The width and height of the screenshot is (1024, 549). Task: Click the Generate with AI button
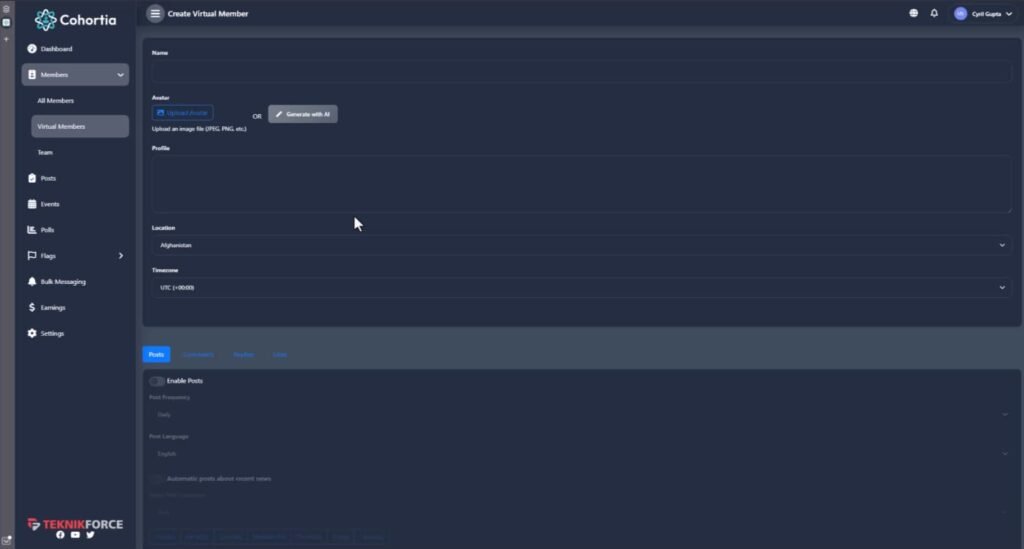302,115
